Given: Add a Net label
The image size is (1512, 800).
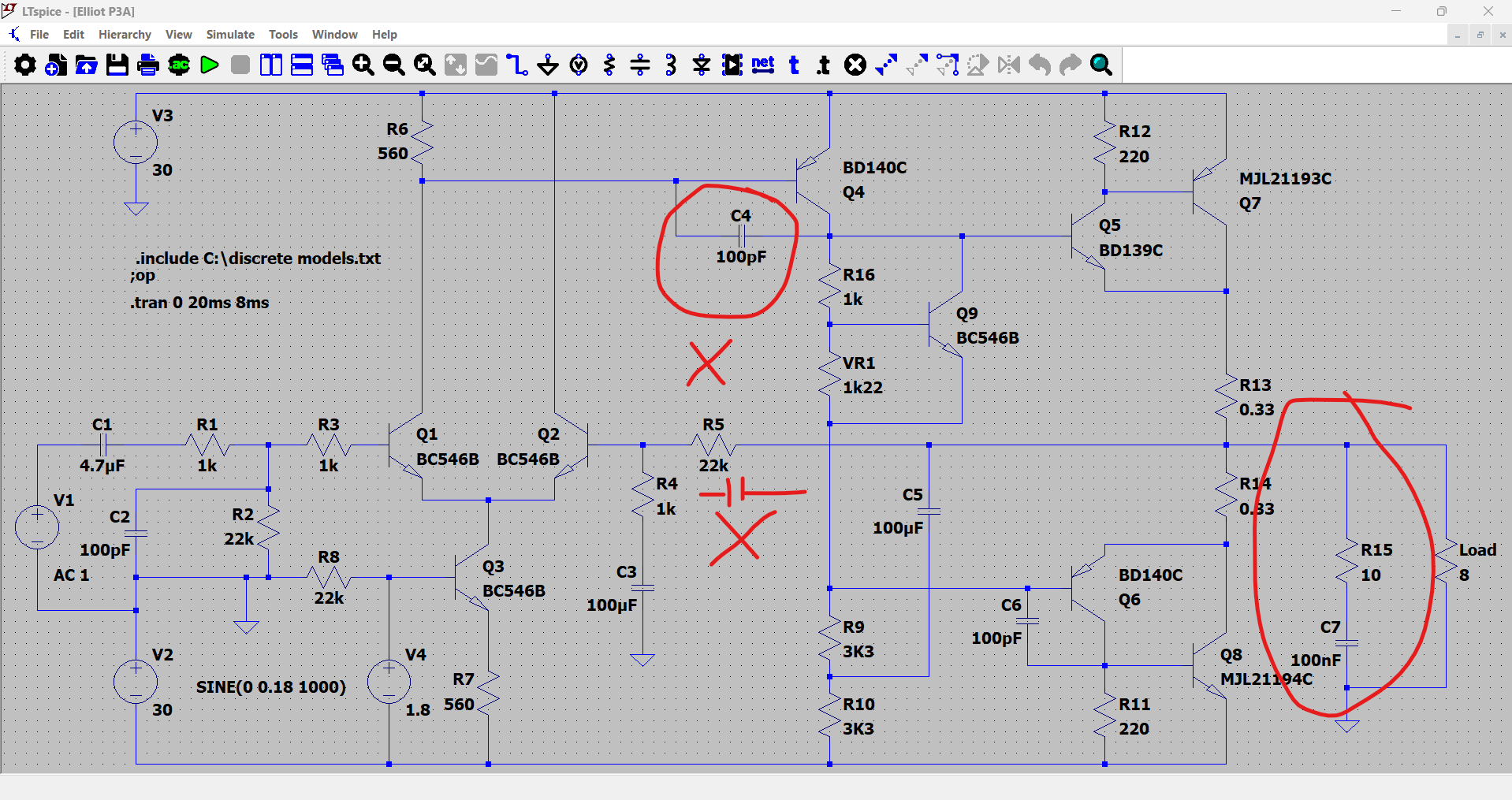Looking at the screenshot, I should 763,65.
